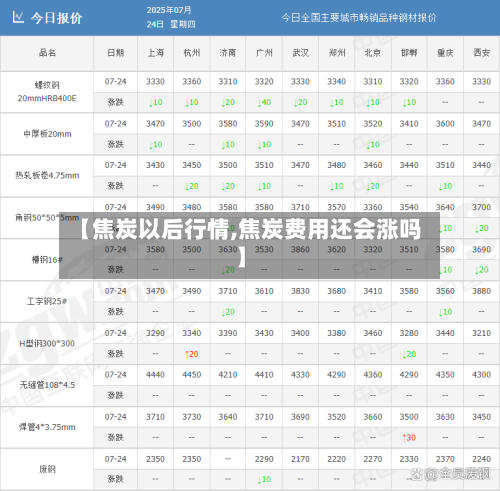This screenshot has width=500, height=491.
Task: Click the 广州 column header
Action: point(264,53)
